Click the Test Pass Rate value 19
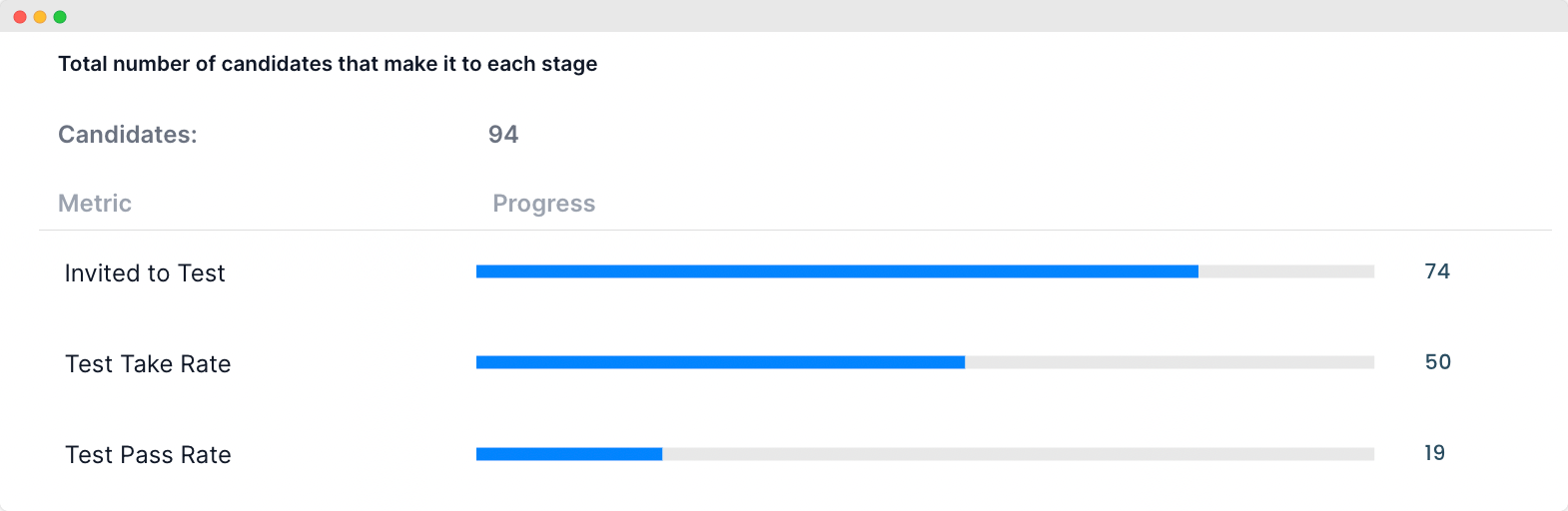 (x=1435, y=453)
